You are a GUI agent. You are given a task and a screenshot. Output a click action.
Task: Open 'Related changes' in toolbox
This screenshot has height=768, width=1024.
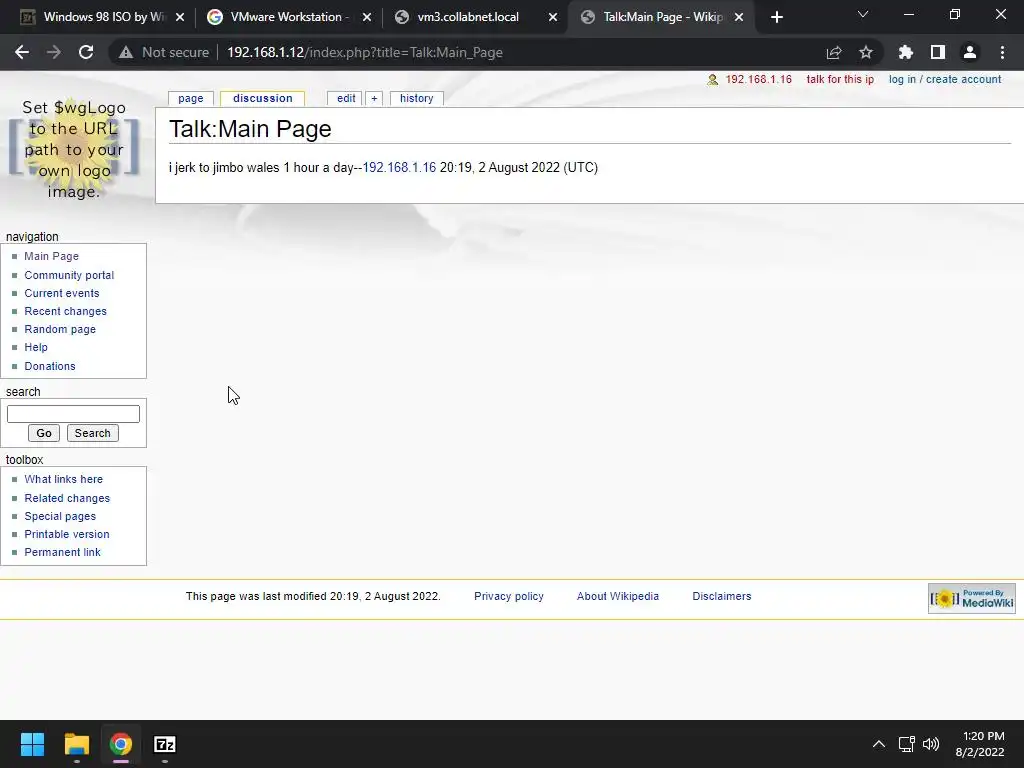tap(67, 498)
